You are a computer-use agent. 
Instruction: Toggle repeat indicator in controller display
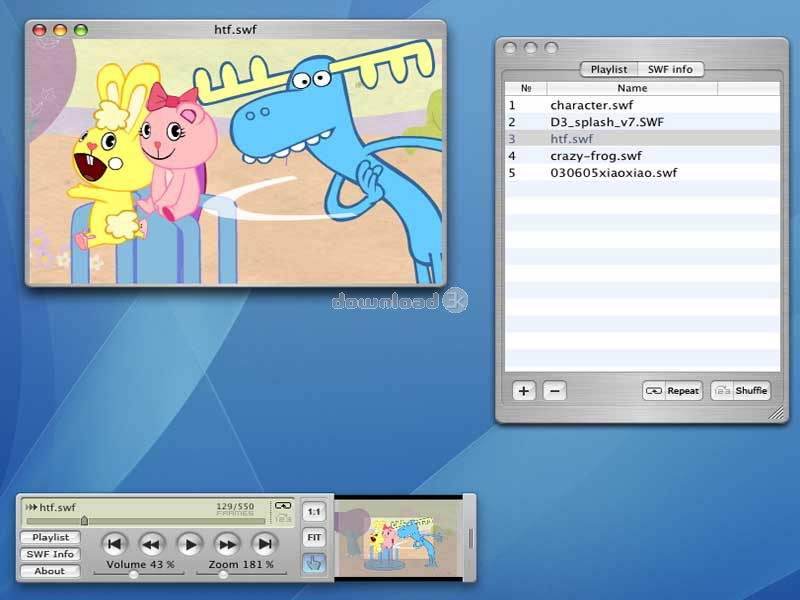coord(283,506)
